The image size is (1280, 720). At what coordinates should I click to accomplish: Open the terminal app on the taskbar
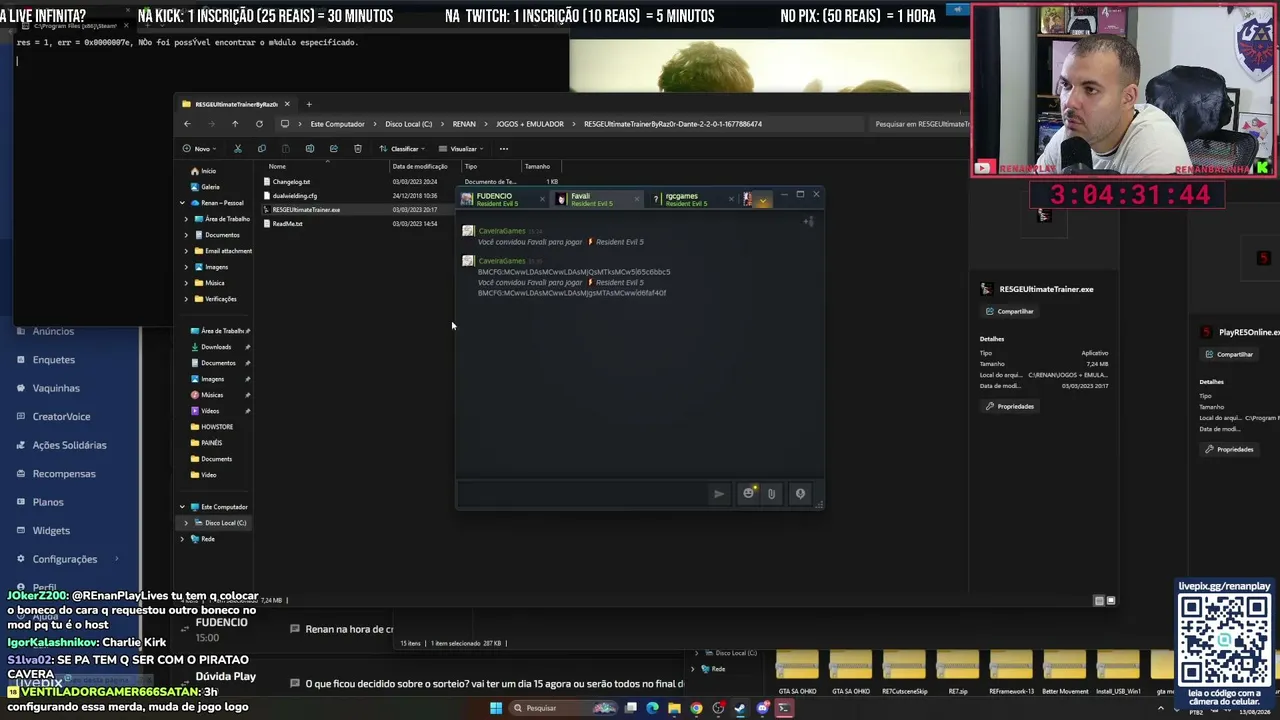(x=784, y=708)
